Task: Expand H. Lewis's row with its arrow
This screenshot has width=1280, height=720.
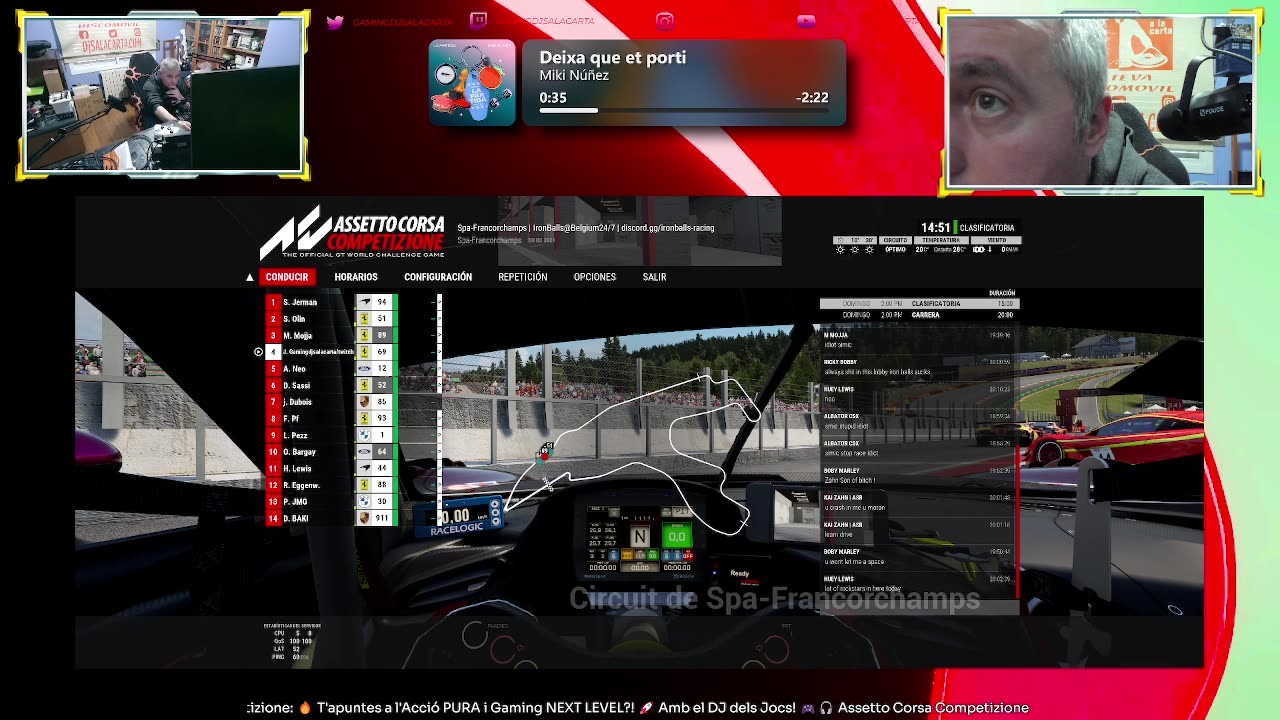Action: (x=439, y=468)
